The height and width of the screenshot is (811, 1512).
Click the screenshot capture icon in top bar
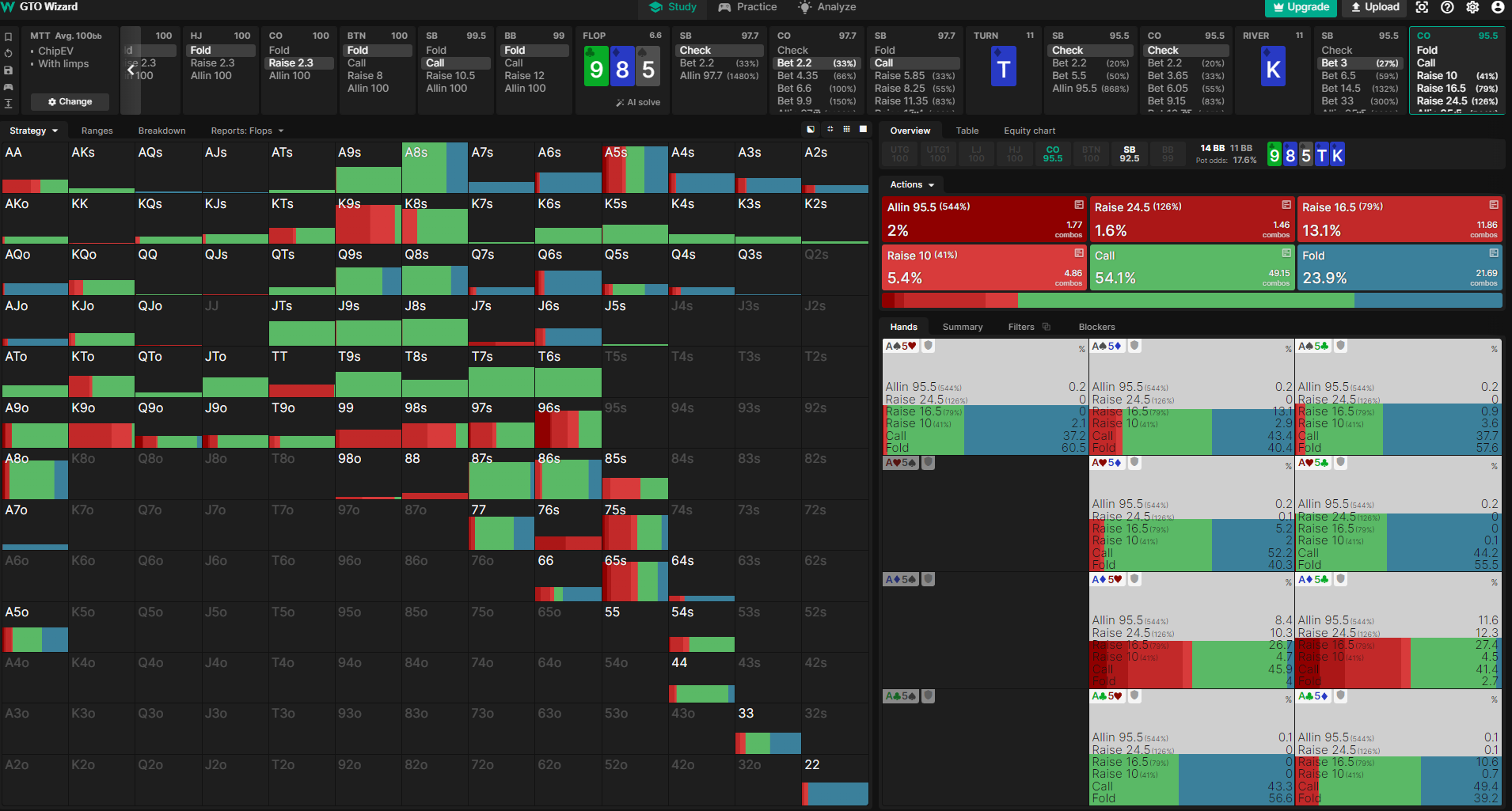click(x=1422, y=7)
